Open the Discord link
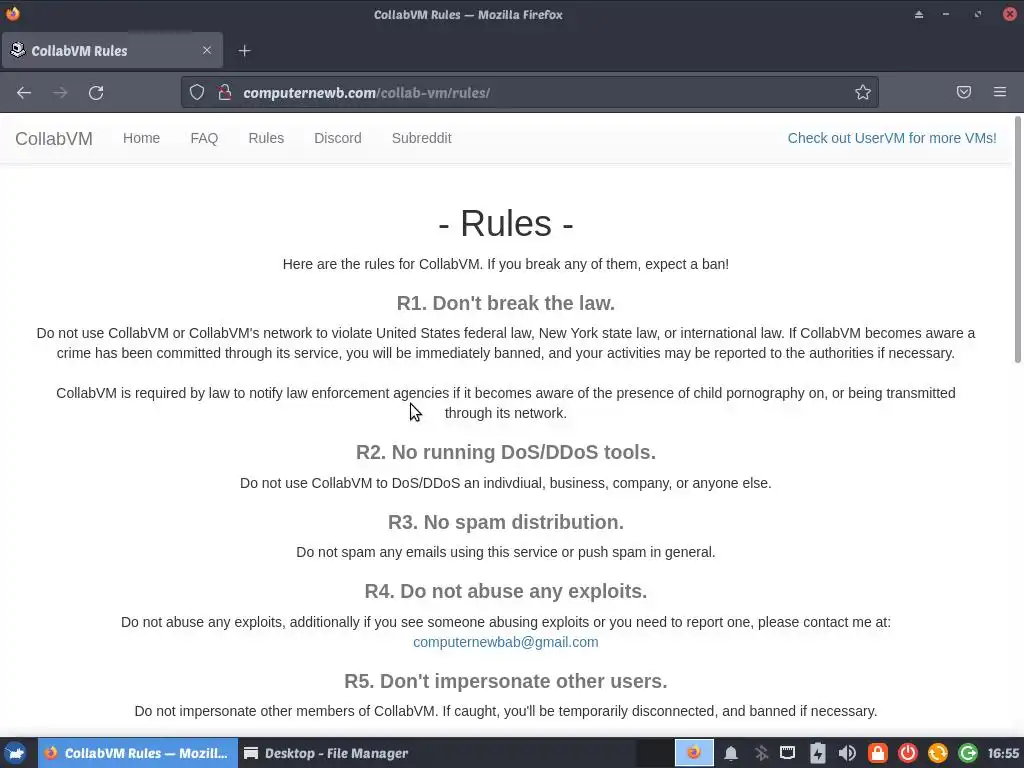 [x=338, y=138]
